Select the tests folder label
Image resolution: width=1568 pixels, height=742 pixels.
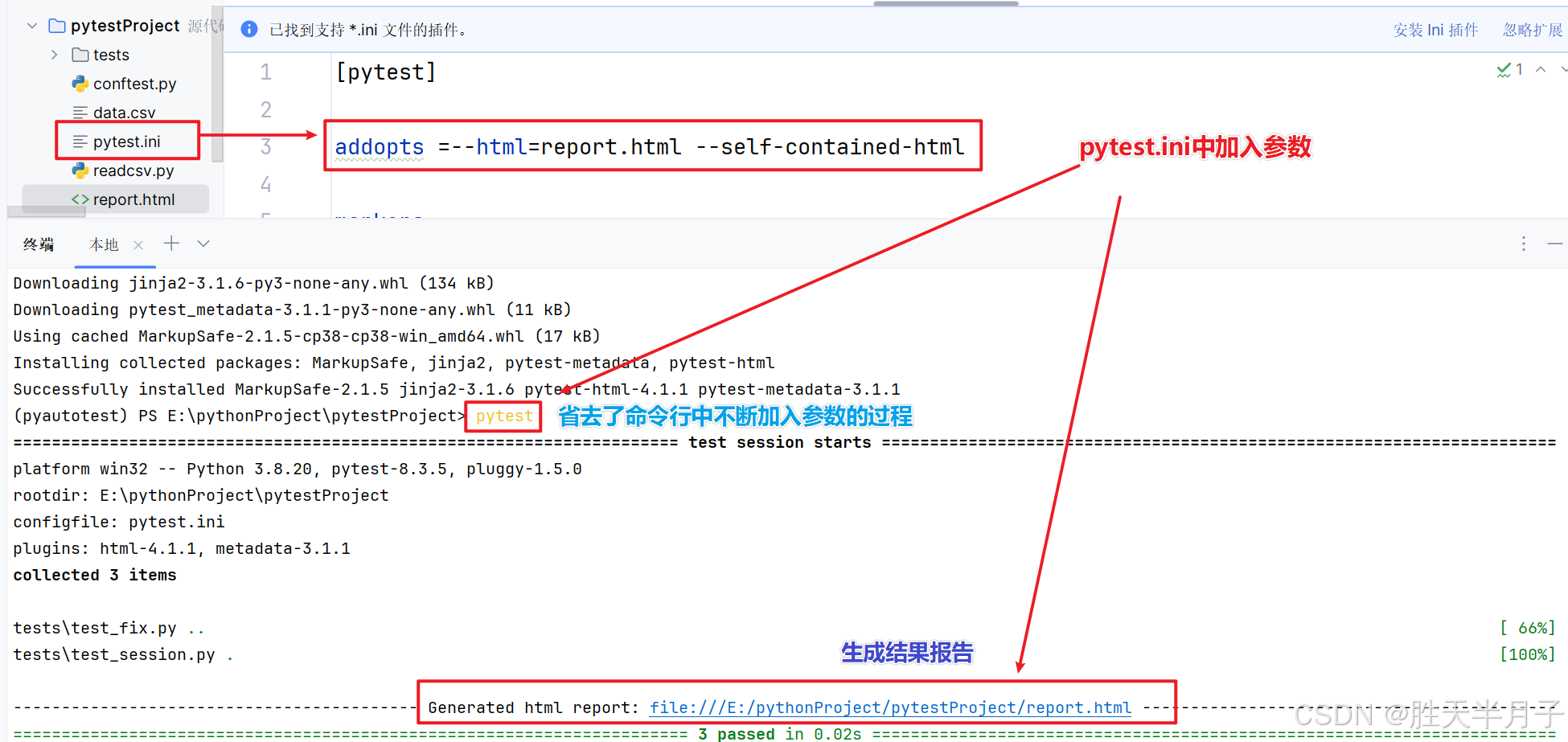111,55
